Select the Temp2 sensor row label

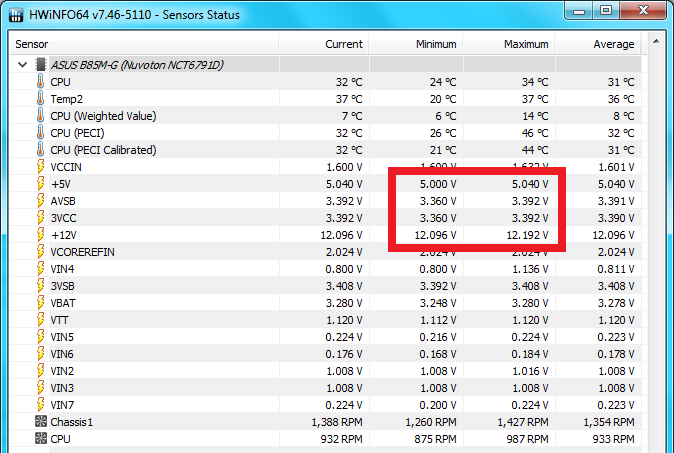point(67,99)
